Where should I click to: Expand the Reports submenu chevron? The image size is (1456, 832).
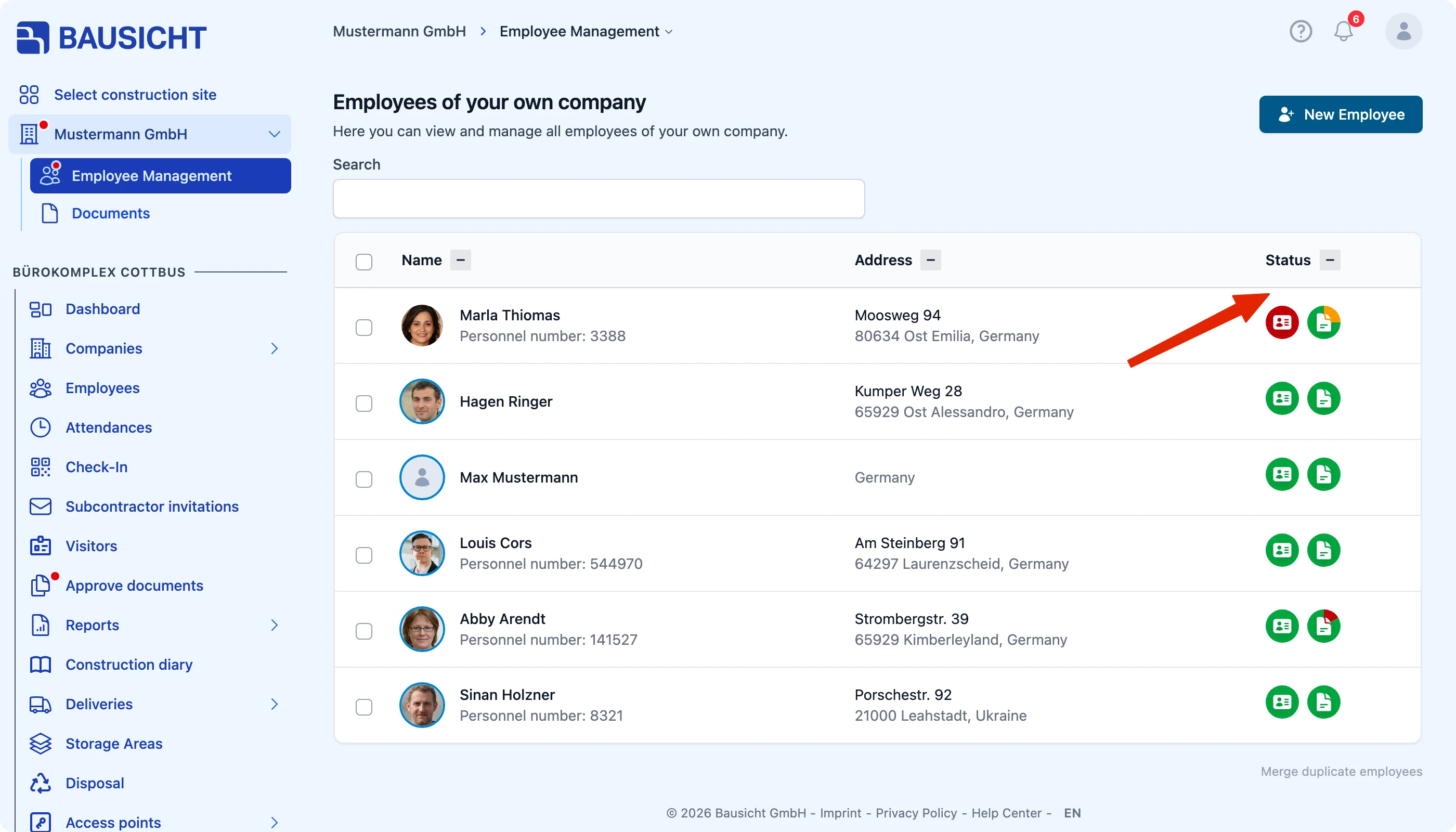tap(274, 625)
